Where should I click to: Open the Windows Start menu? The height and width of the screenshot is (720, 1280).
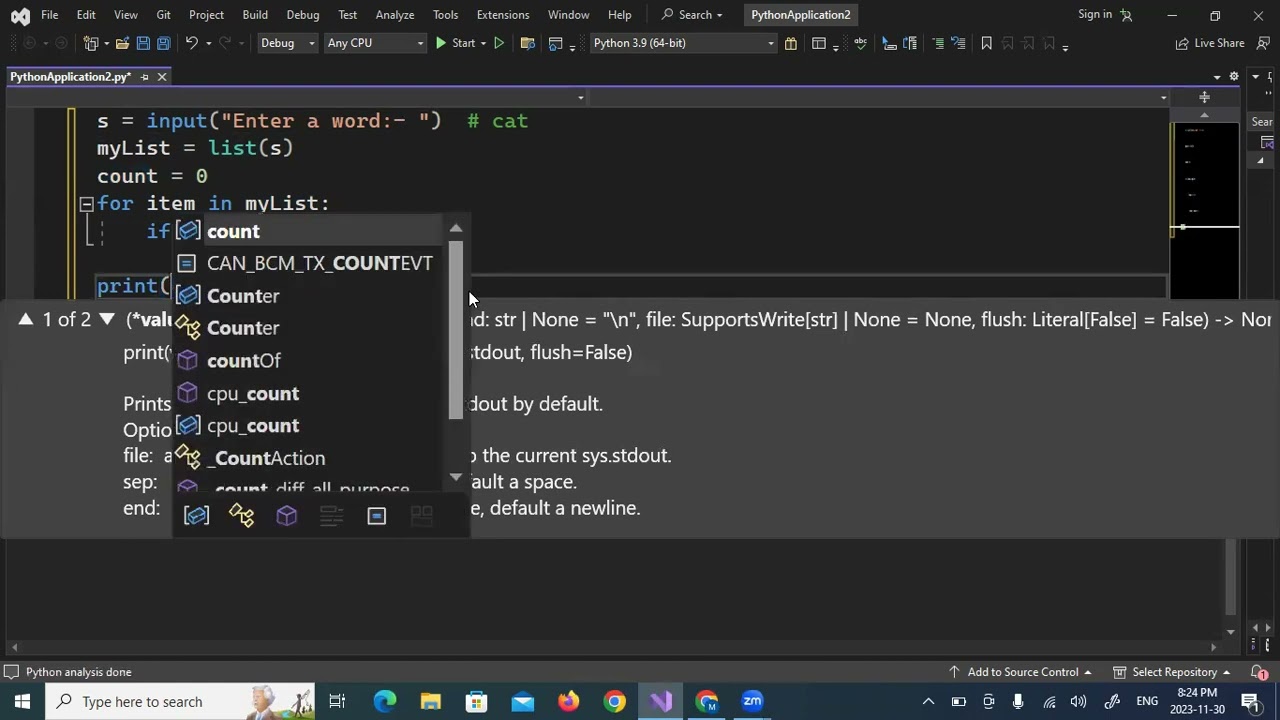tap(22, 701)
